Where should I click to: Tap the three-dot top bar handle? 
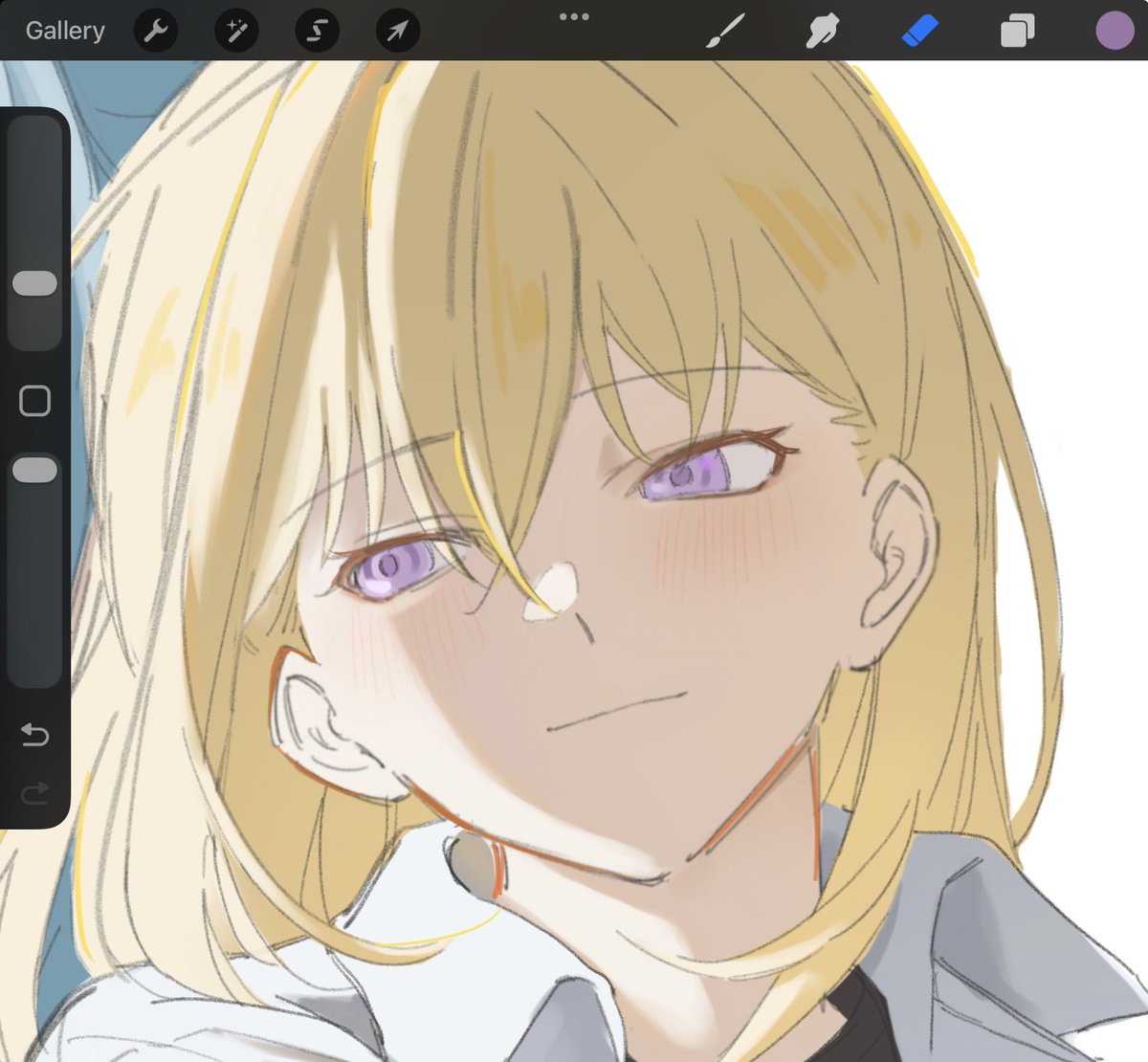point(574,16)
